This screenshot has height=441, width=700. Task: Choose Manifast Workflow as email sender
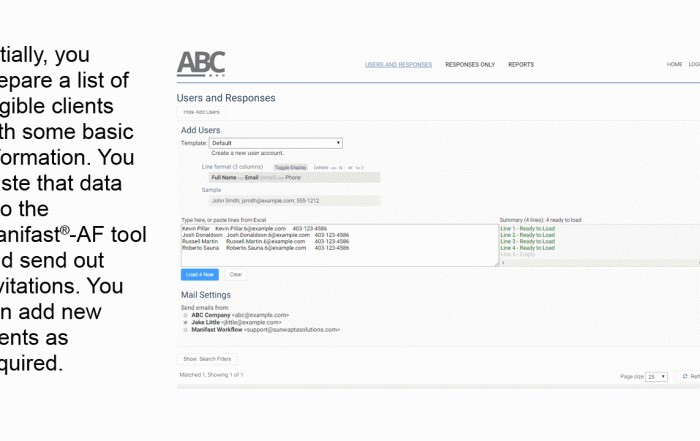[186, 329]
